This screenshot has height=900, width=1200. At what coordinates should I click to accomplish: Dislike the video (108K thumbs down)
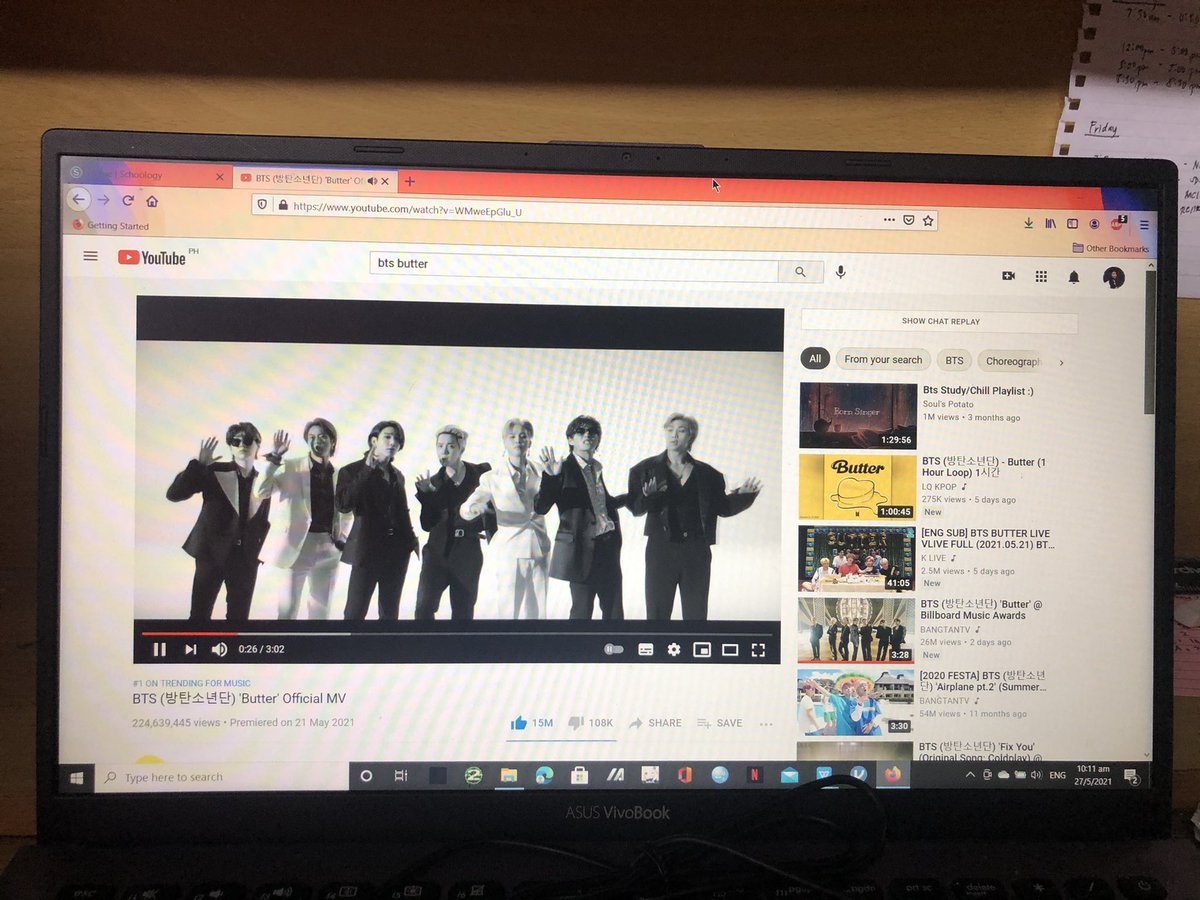(590, 722)
